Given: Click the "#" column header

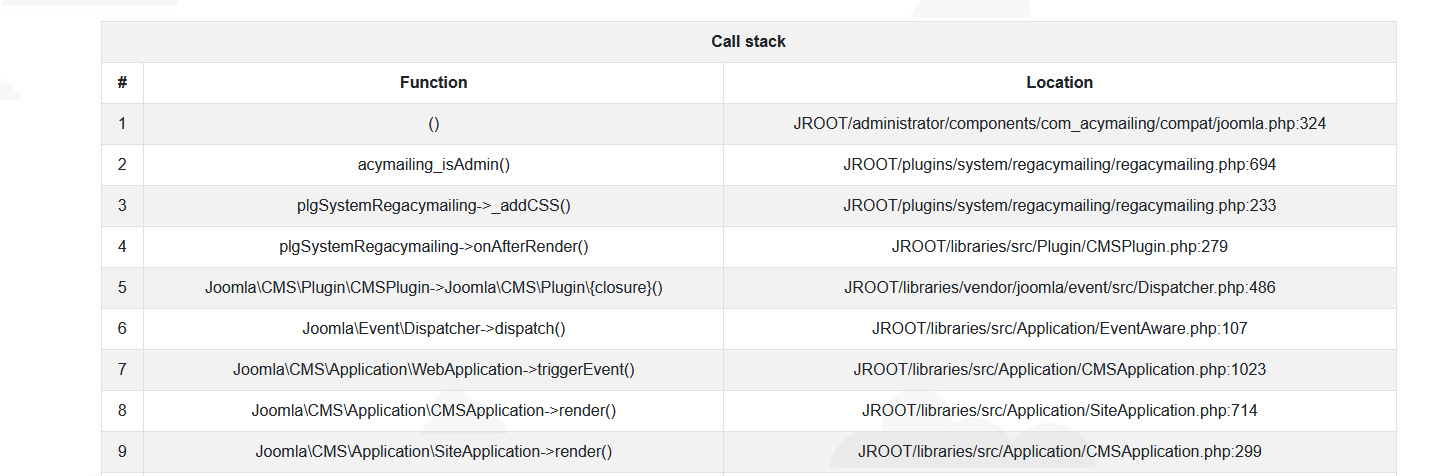Looking at the screenshot, I should tap(122, 82).
